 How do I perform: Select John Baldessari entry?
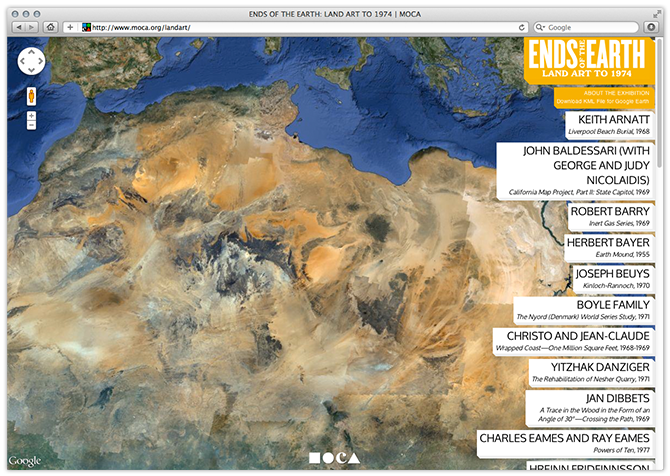575,170
